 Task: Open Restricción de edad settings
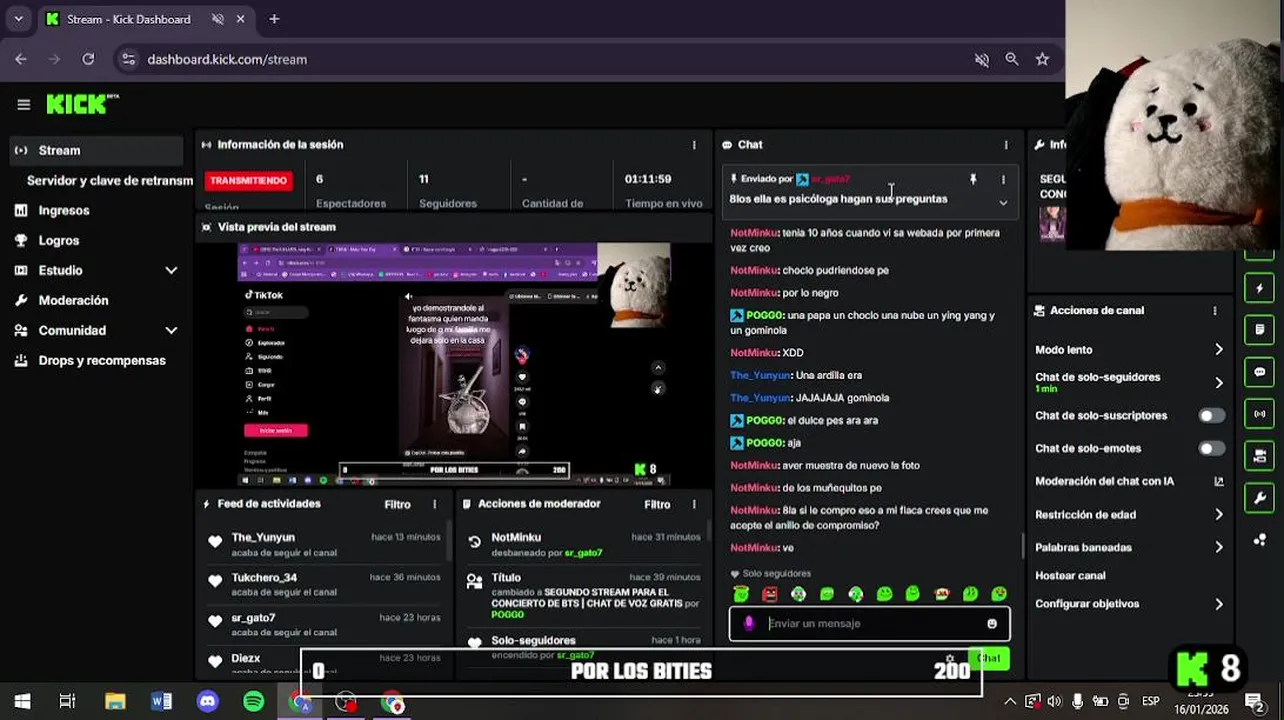point(1130,514)
